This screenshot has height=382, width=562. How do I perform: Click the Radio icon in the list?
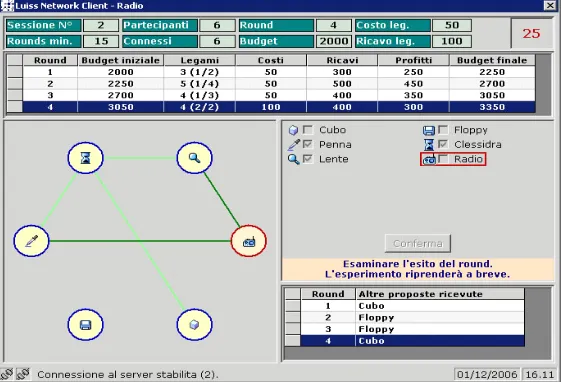tap(429, 160)
